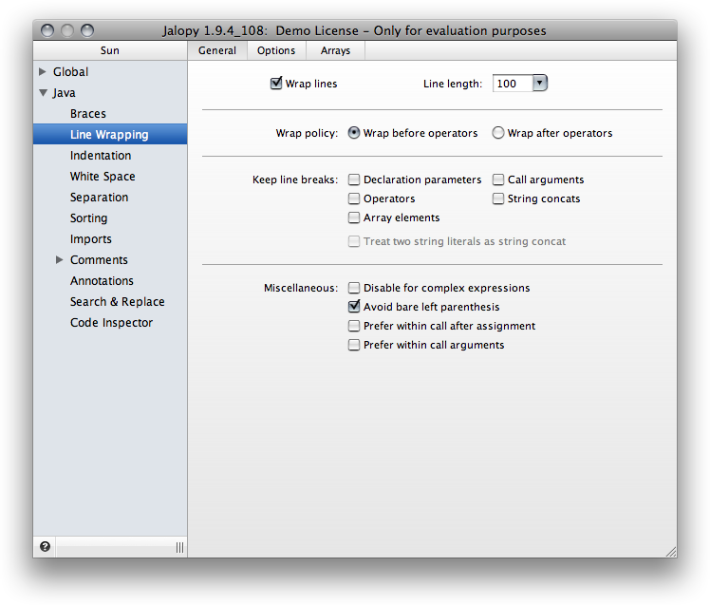Switch to the Arrays tab
The height and width of the screenshot is (605, 710).
(336, 50)
